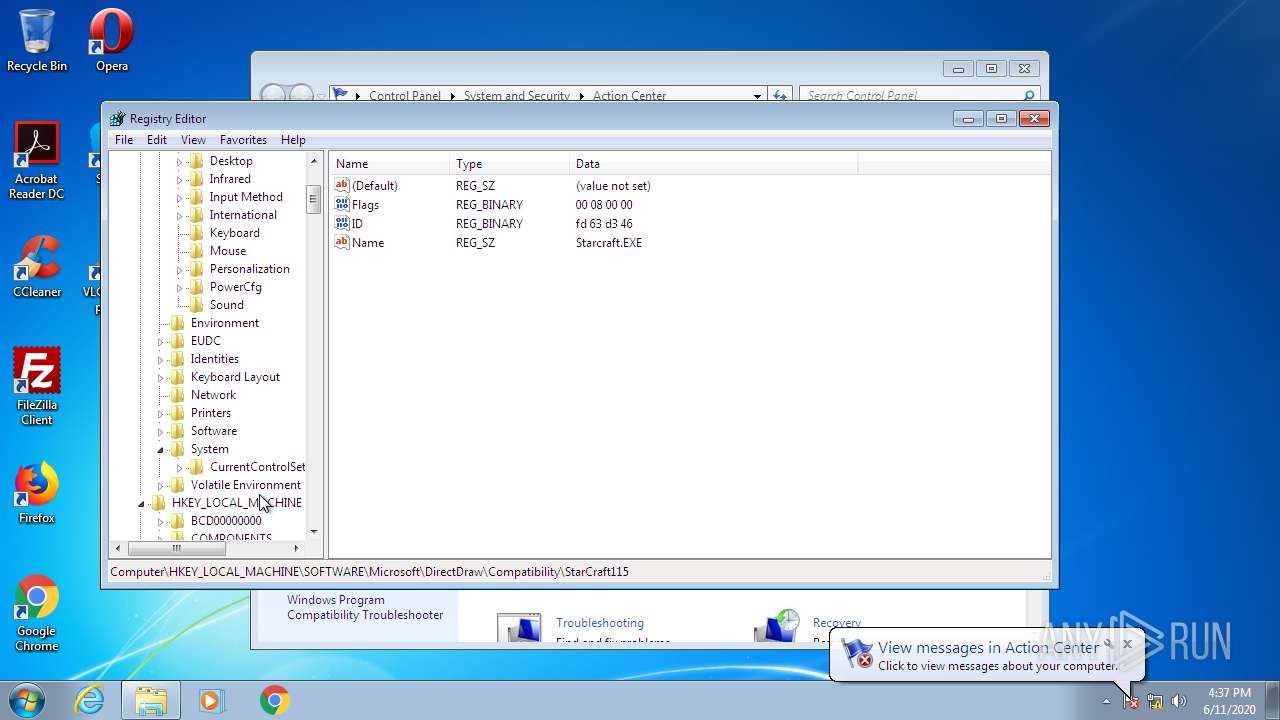Screen dimensions: 1280x720
Task: Open Firefox desktop shortcut
Action: click(37, 493)
